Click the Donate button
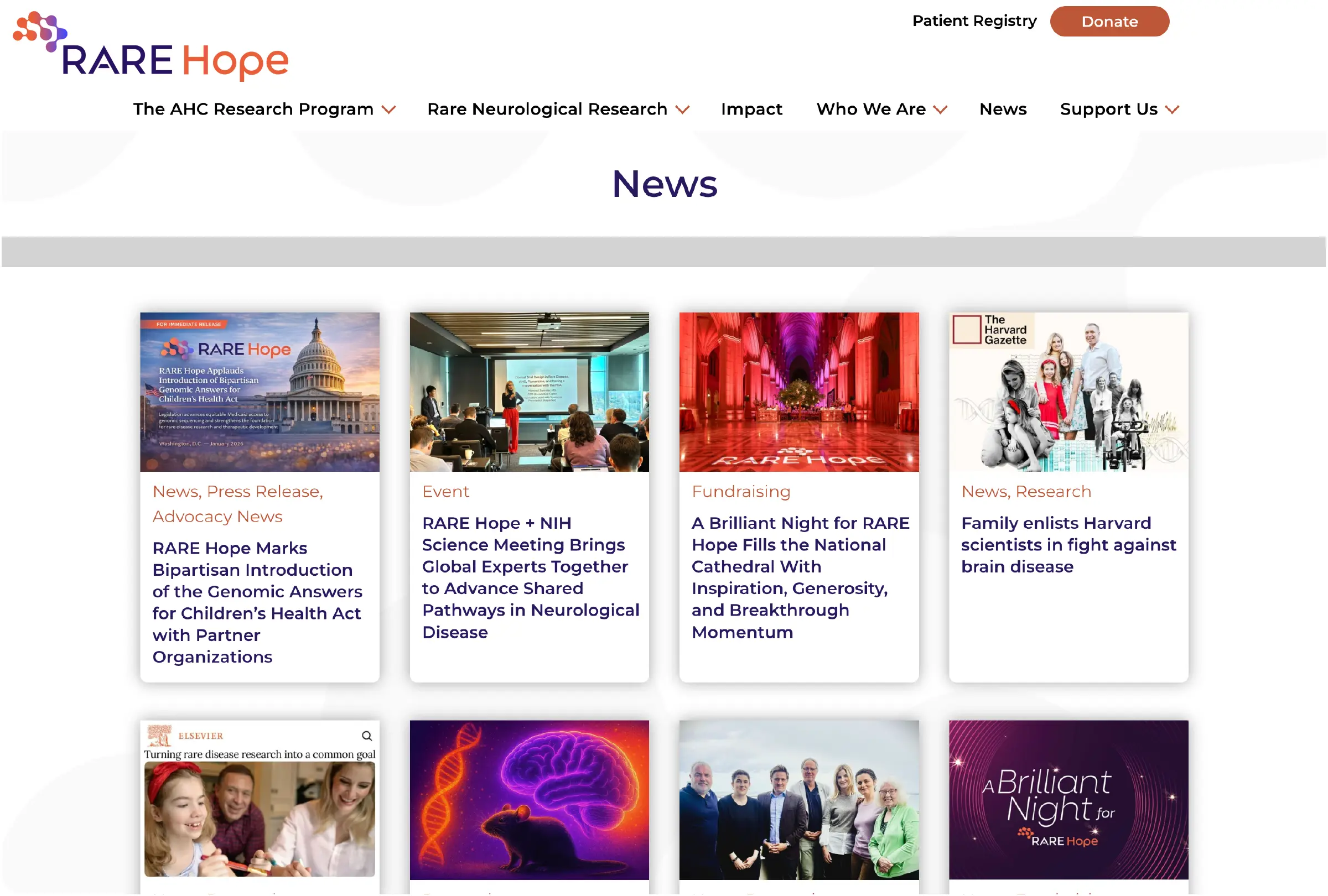Viewport: 1328px width, 896px height. pyautogui.click(x=1109, y=22)
